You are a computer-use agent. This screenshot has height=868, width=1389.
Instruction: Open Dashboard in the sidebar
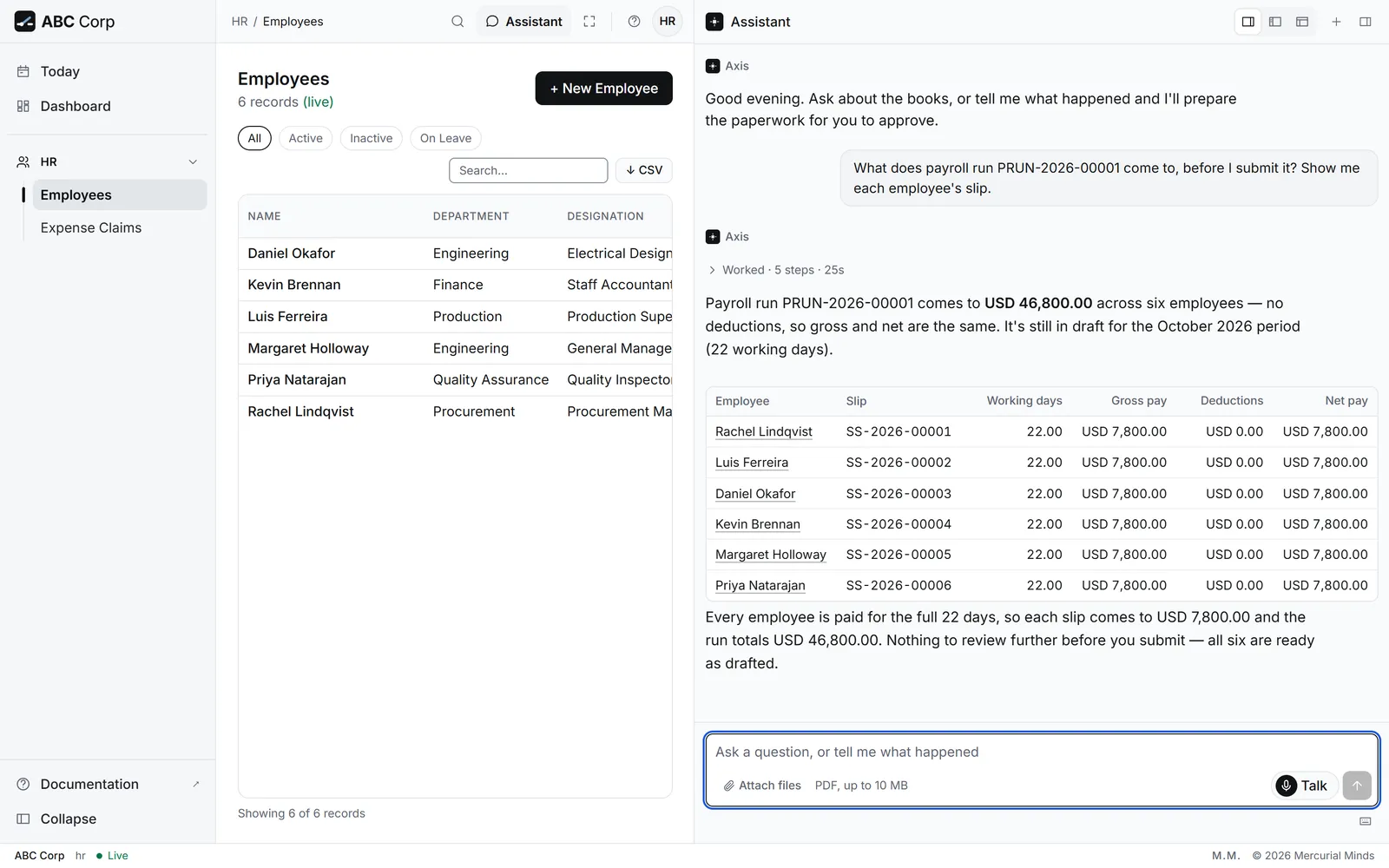(x=108, y=106)
